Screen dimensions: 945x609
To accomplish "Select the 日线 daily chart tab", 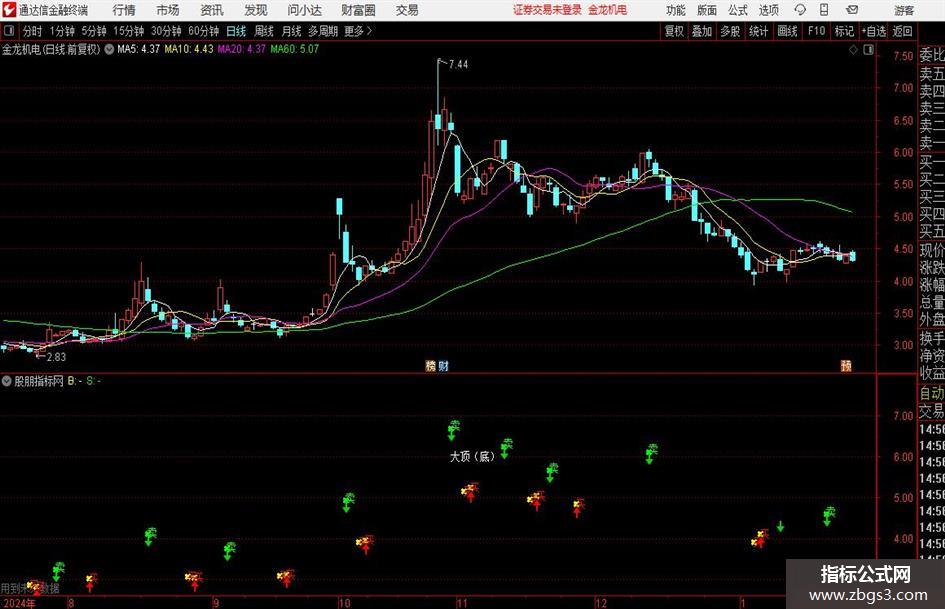I will (x=236, y=31).
